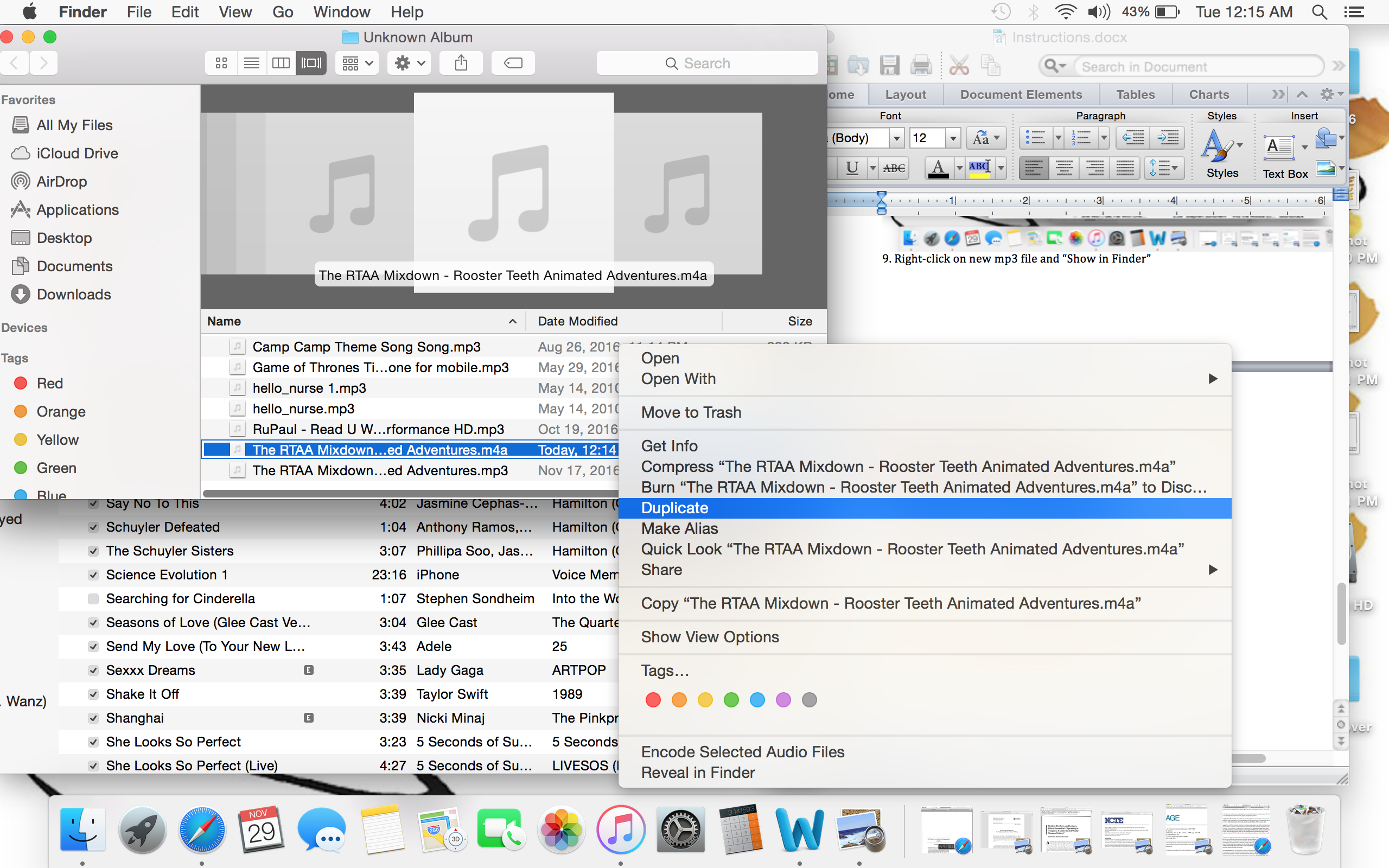This screenshot has height=868, width=1389.
Task: Open Spotlight search in menu bar
Action: click(1320, 12)
